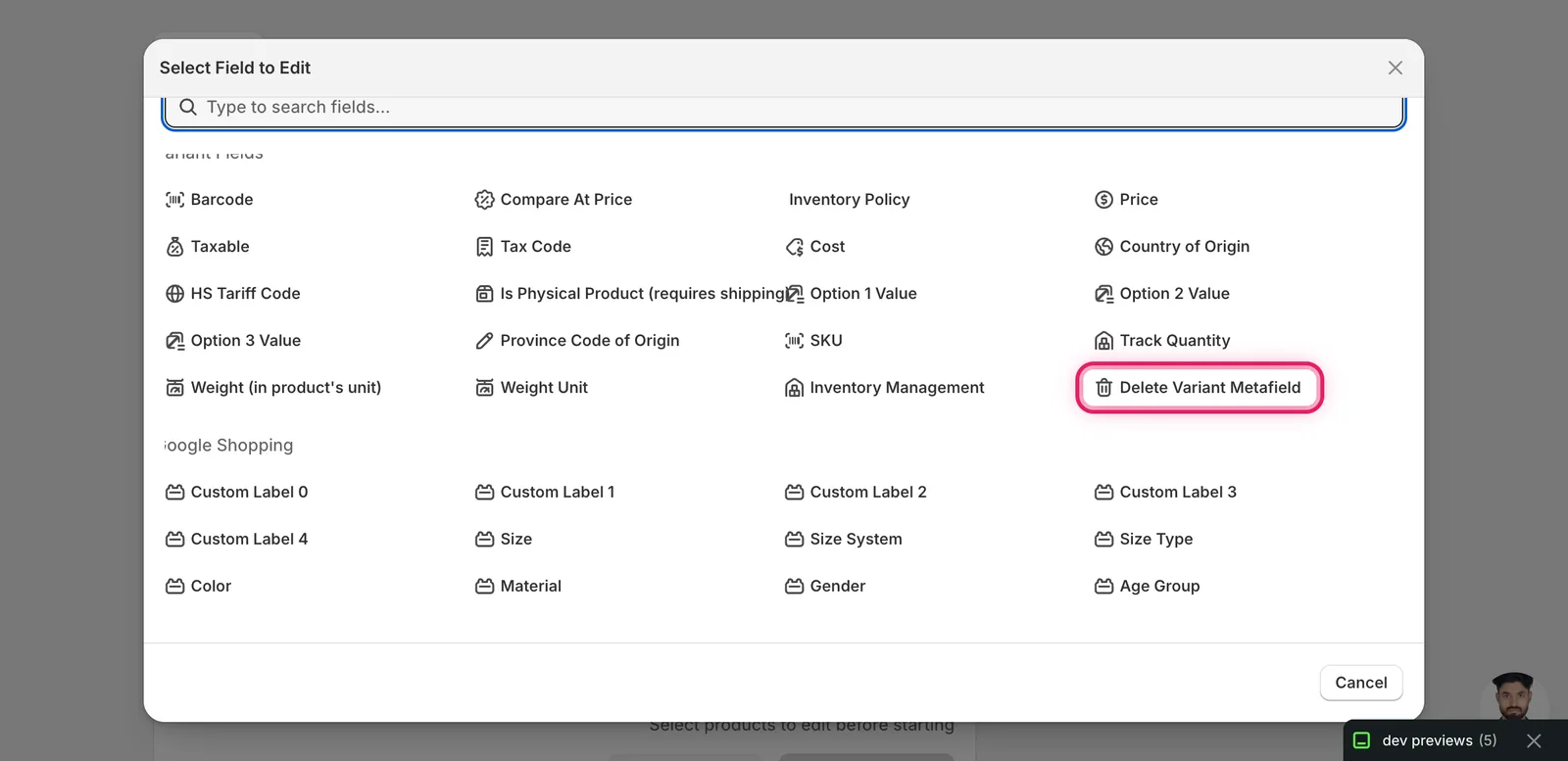The width and height of the screenshot is (1568, 761).
Task: Choose the Custom Label 2 field
Action: pos(856,493)
